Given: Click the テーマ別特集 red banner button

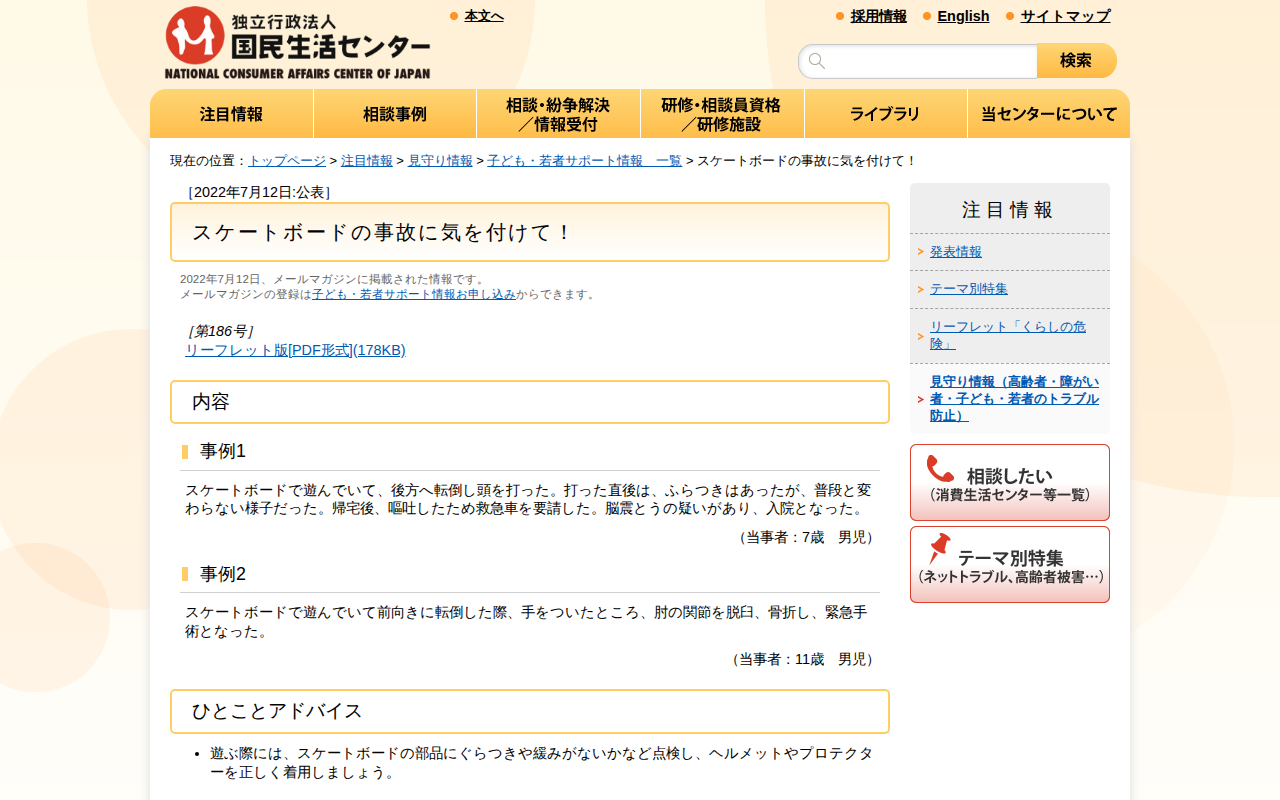Looking at the screenshot, I should (x=1010, y=564).
